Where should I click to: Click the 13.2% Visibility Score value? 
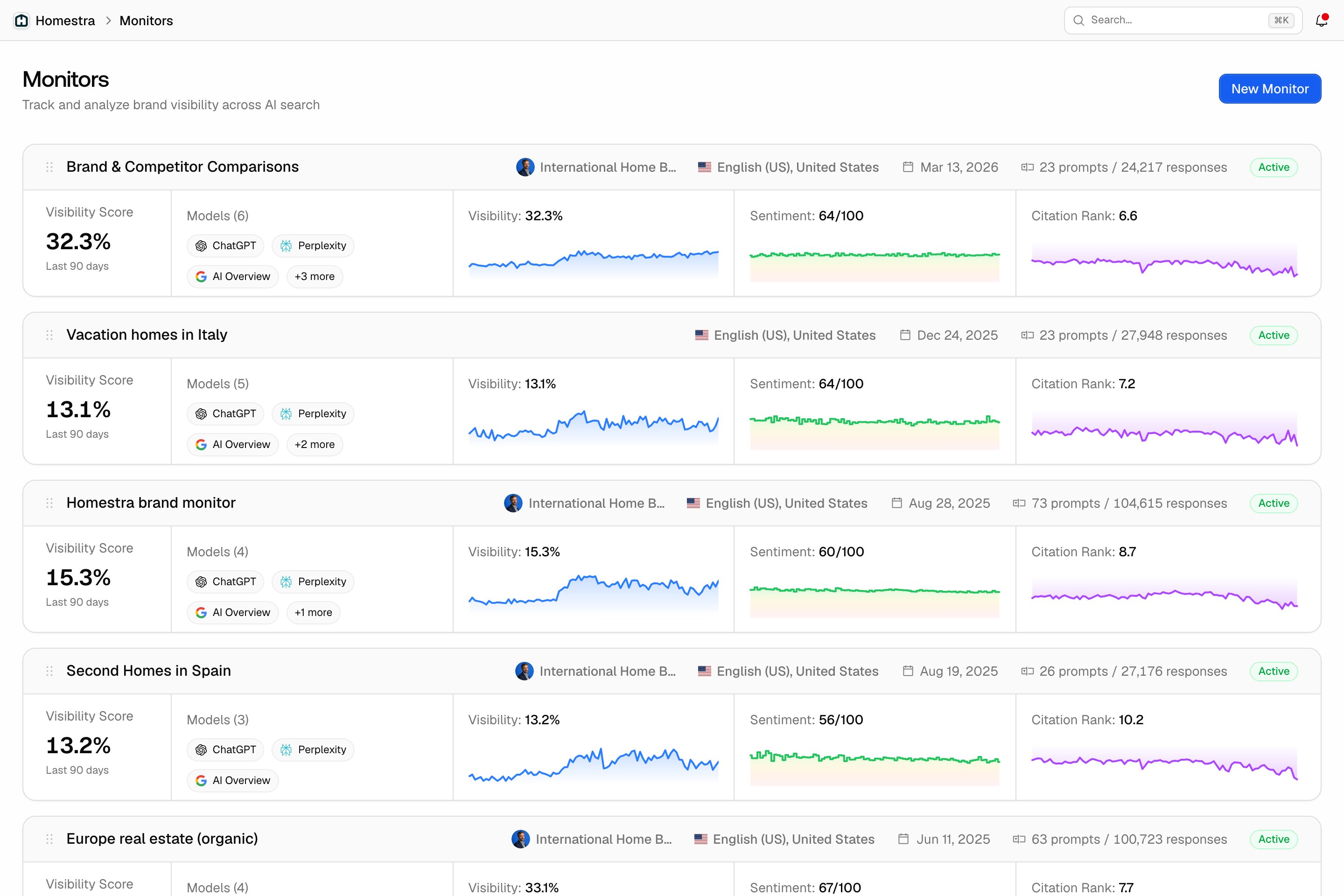click(x=78, y=746)
